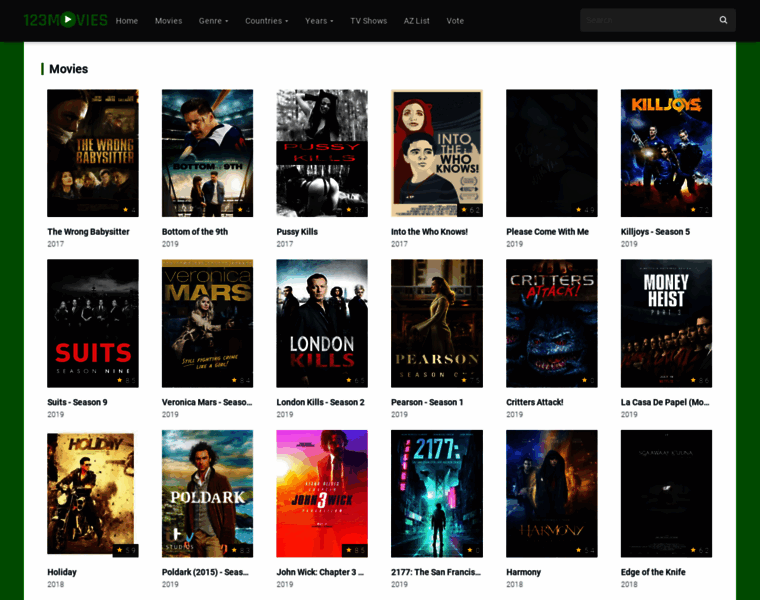The image size is (760, 600).
Task: Go to TV Shows page
Action: (x=368, y=21)
